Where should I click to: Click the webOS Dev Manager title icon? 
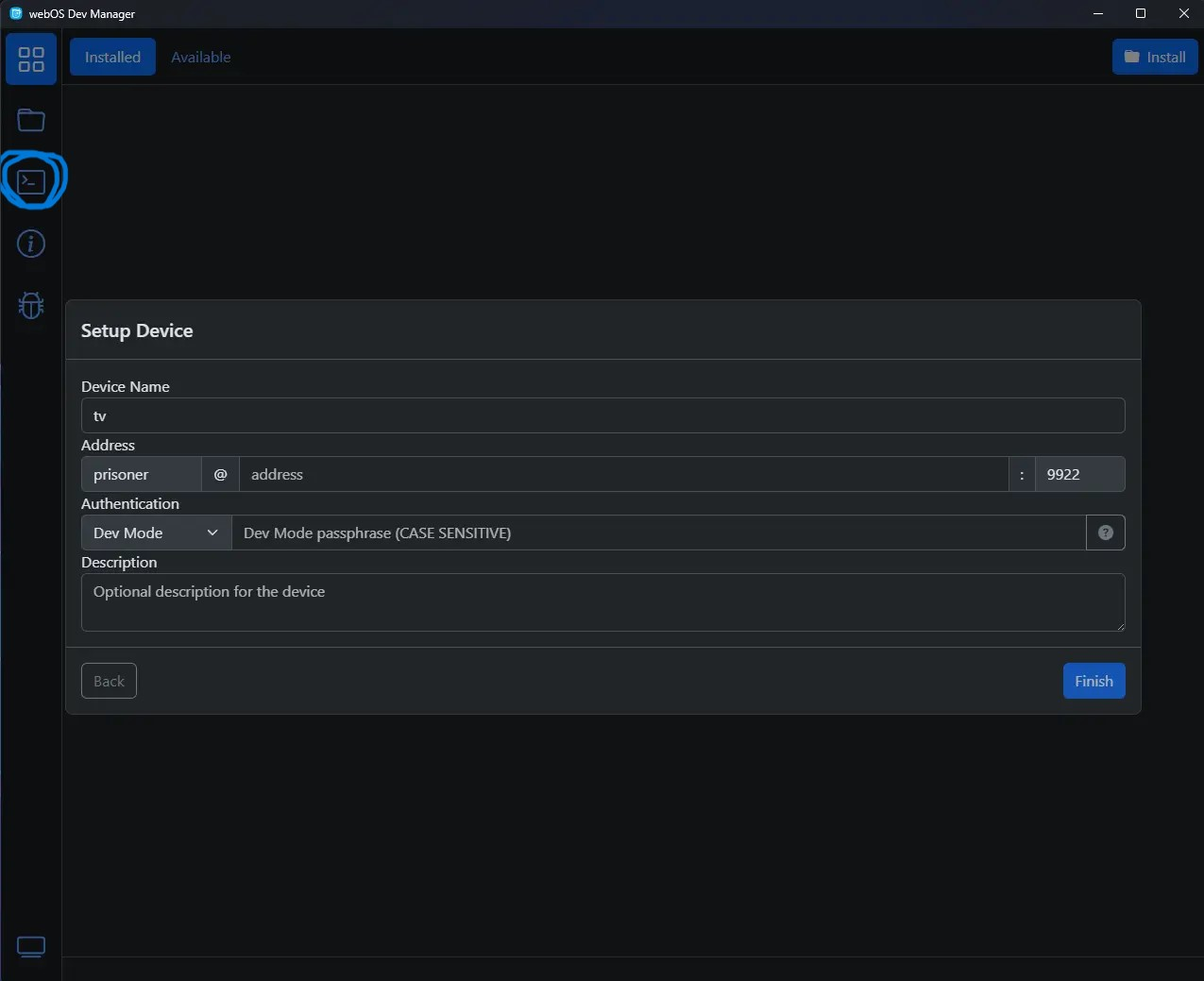pyautogui.click(x=16, y=13)
